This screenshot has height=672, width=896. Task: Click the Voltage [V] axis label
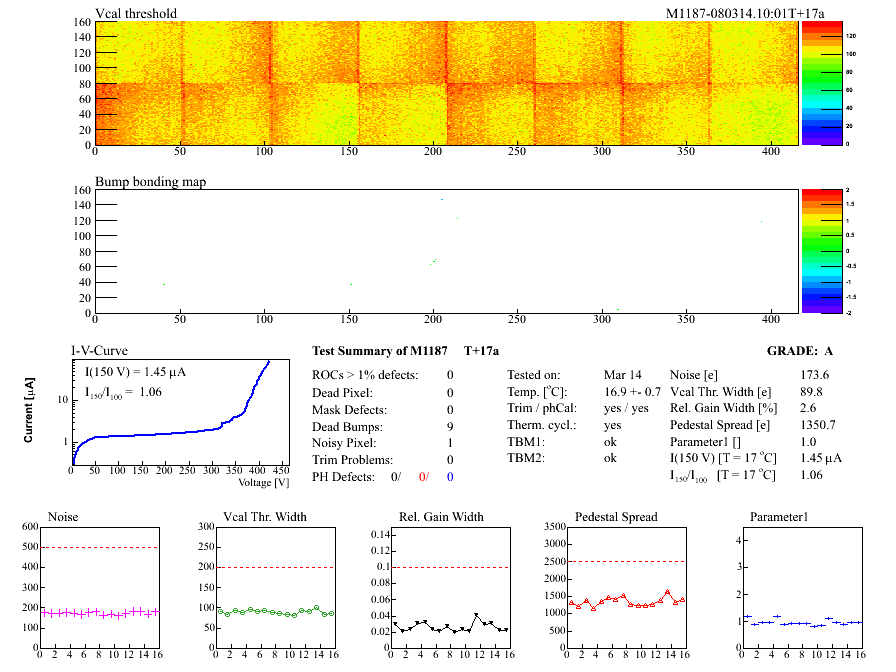[x=265, y=482]
